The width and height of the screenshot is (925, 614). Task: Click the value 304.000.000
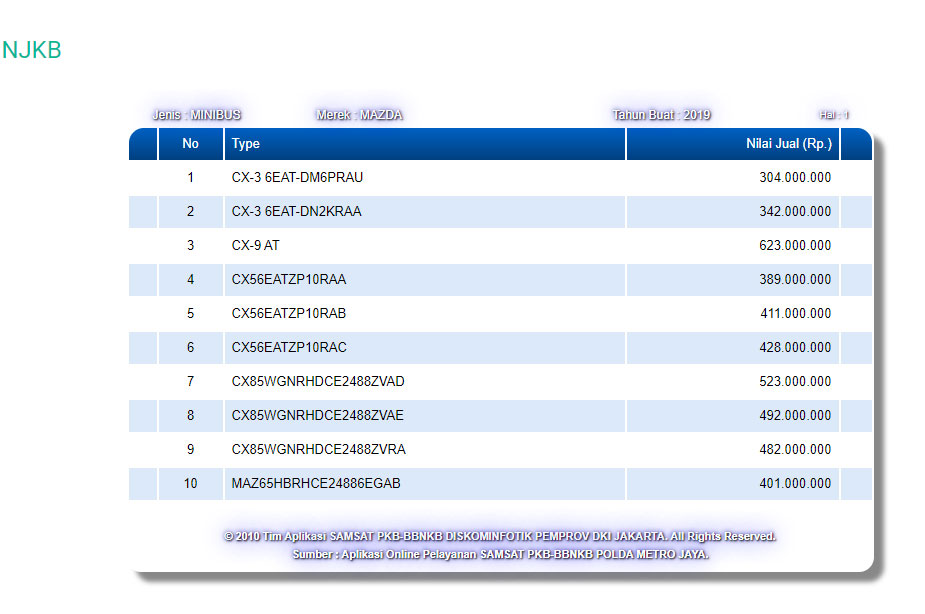tap(795, 178)
